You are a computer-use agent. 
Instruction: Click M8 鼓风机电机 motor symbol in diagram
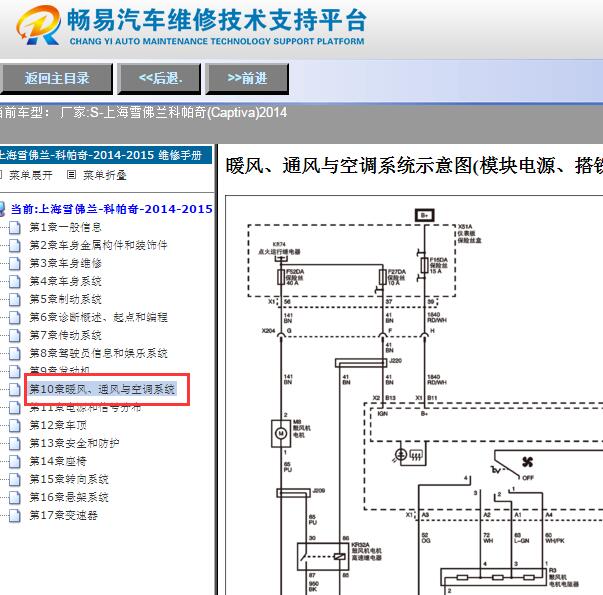[281, 433]
